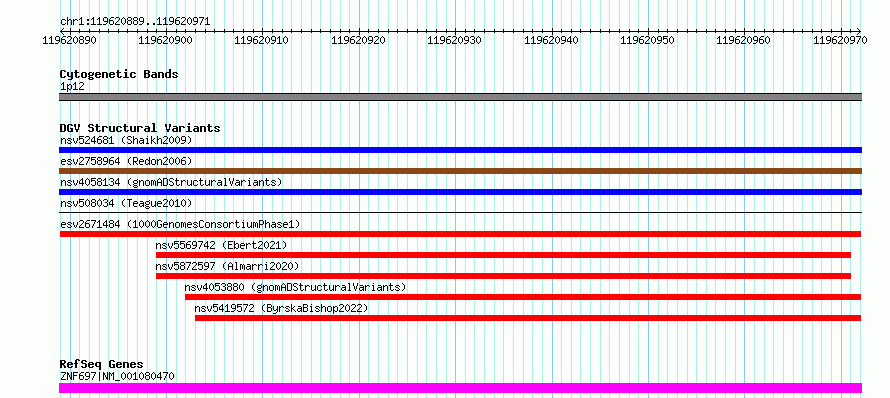Click the nsv524681 (Shaikh2009) label
The width and height of the screenshot is (890, 398).
pos(126,140)
